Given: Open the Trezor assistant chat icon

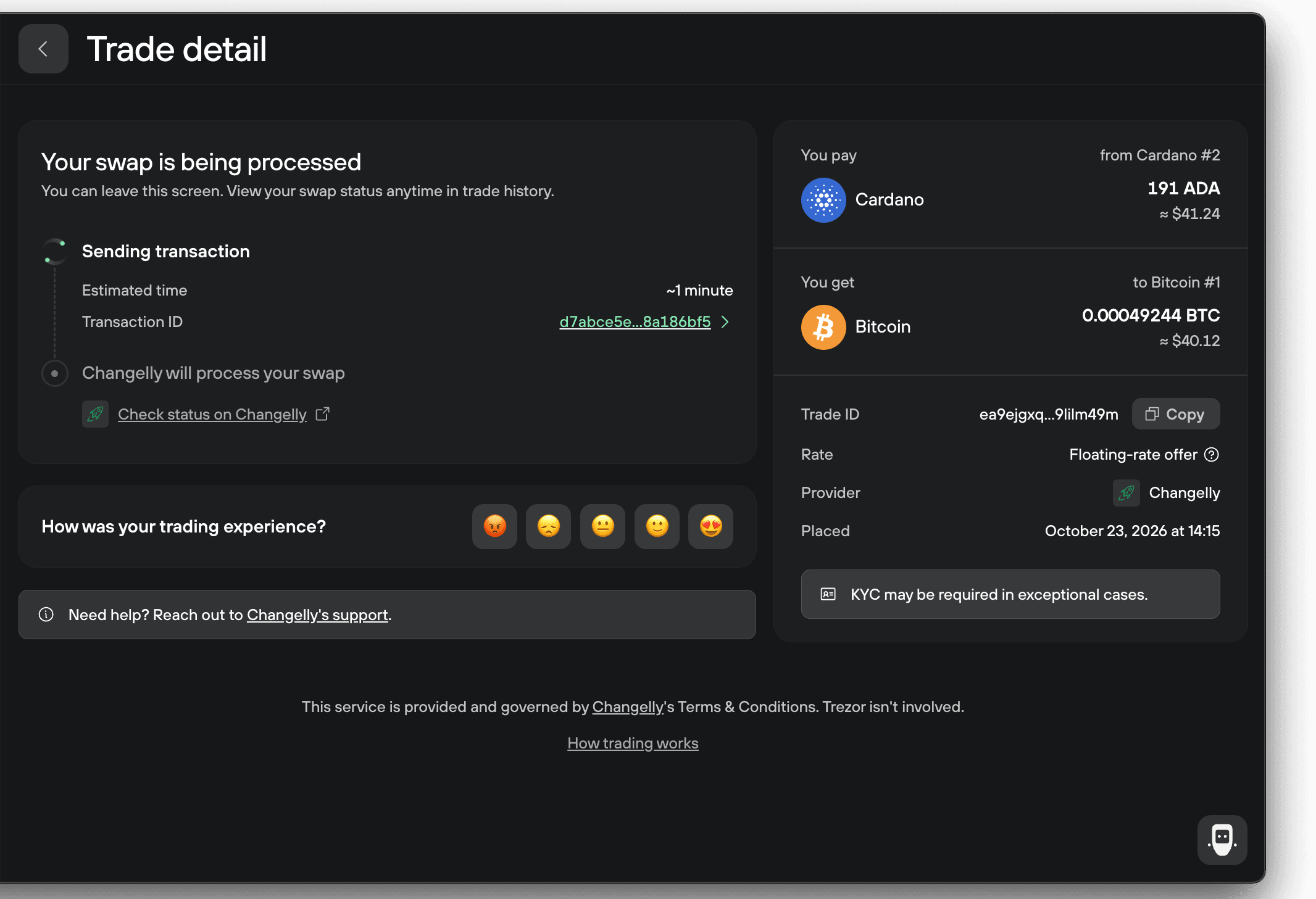Looking at the screenshot, I should click(x=1222, y=840).
